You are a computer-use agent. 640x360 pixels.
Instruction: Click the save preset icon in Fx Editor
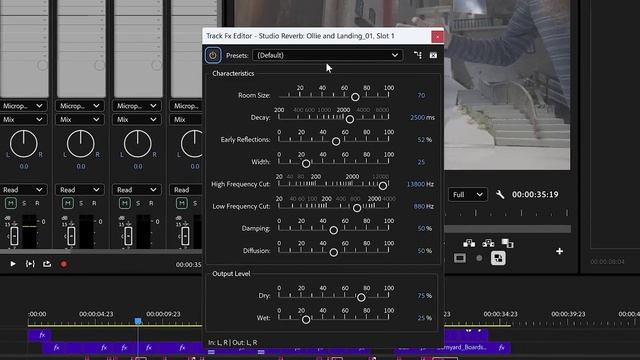coord(418,55)
